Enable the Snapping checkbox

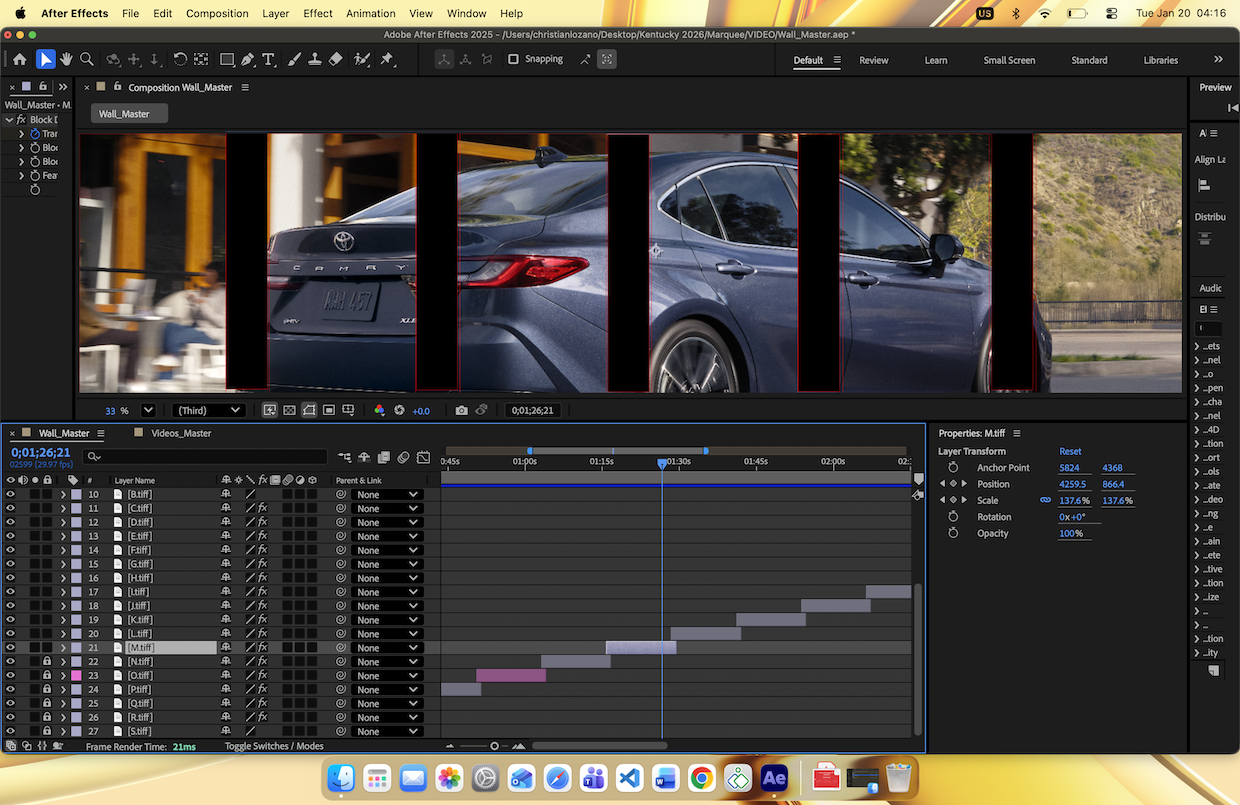(x=513, y=59)
